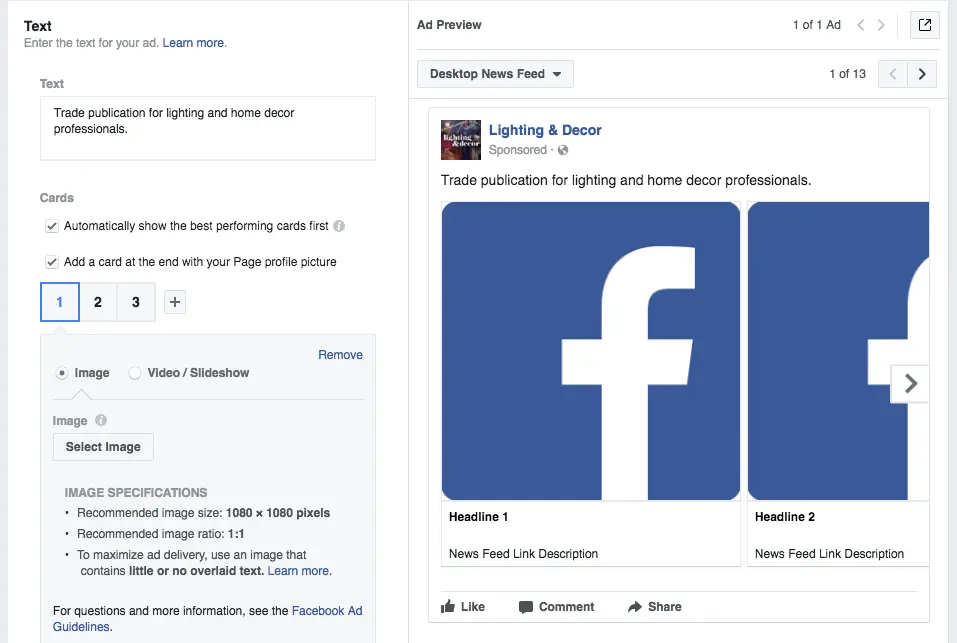Screen dimensions: 957x643
Task: Click the Lighting & Decor profile picture
Action: 461,140
